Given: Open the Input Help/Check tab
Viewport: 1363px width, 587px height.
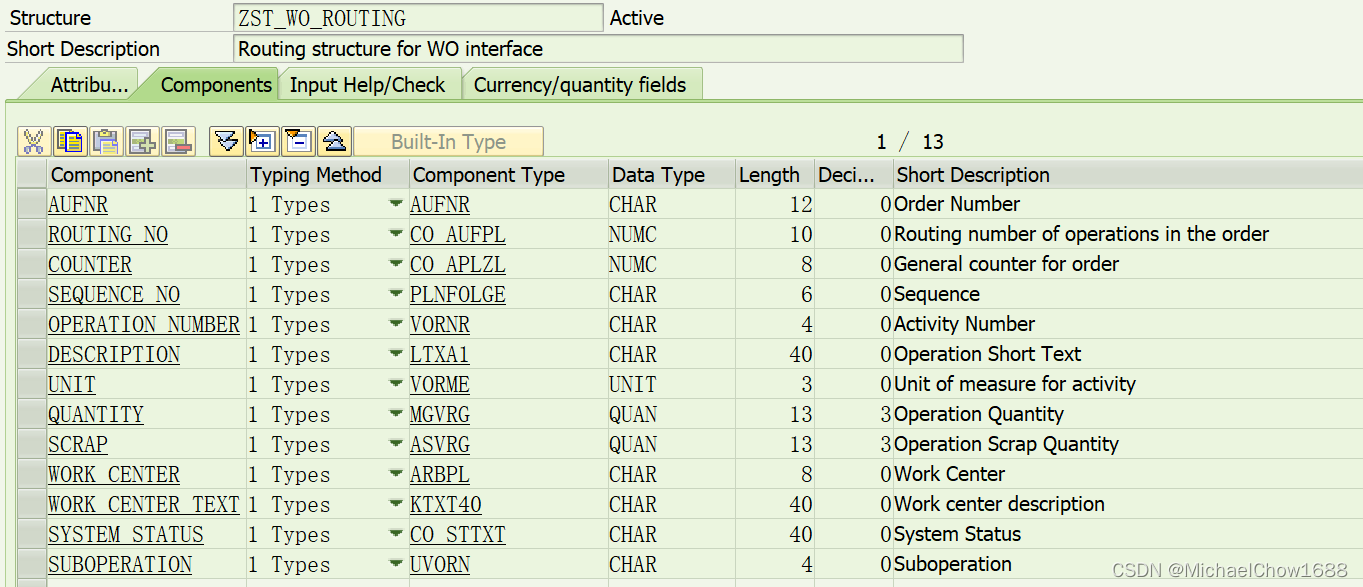Looking at the screenshot, I should [367, 85].
